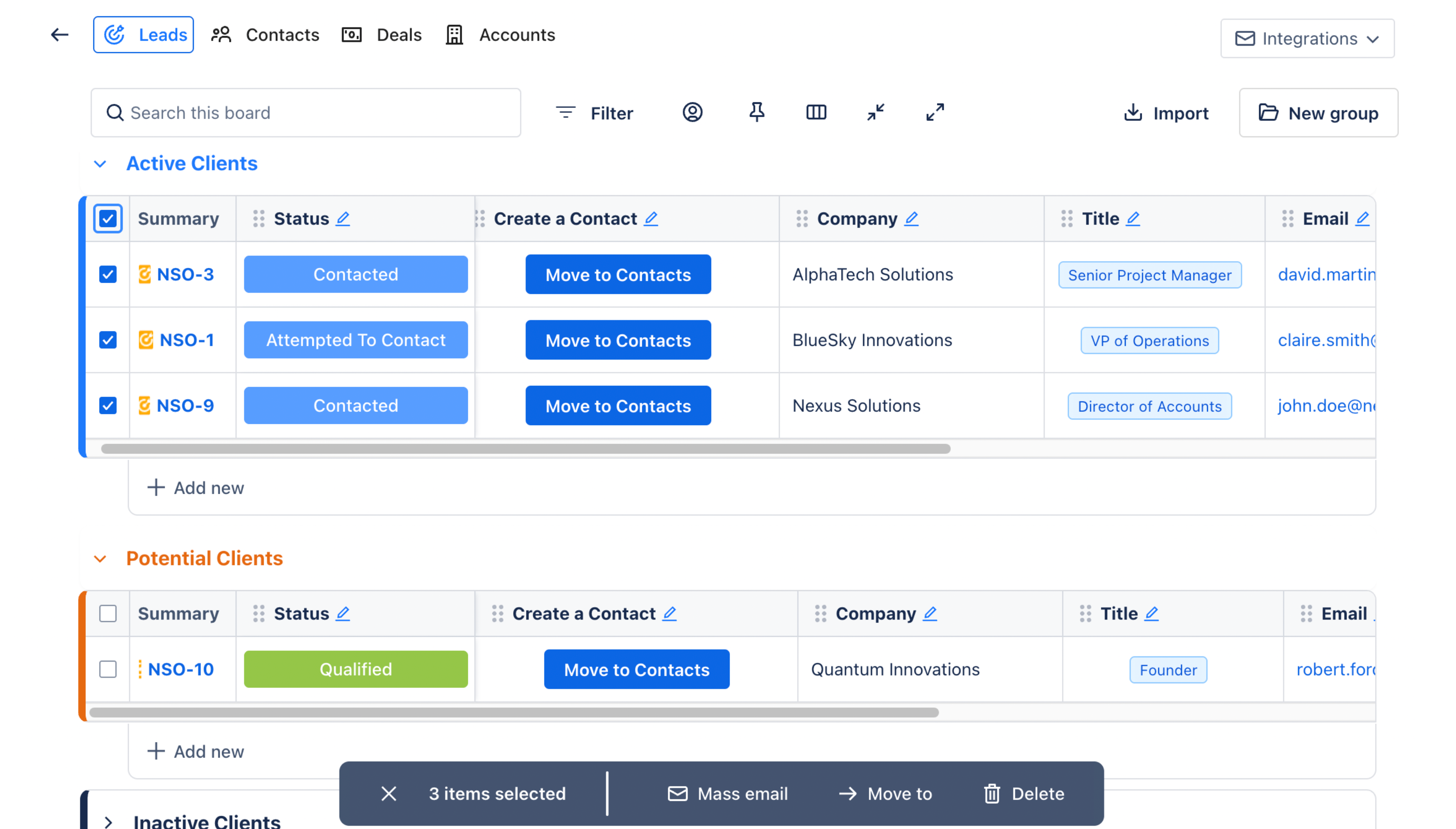Click the Search this board field
This screenshot has height=829, width=1456.
[x=305, y=112]
